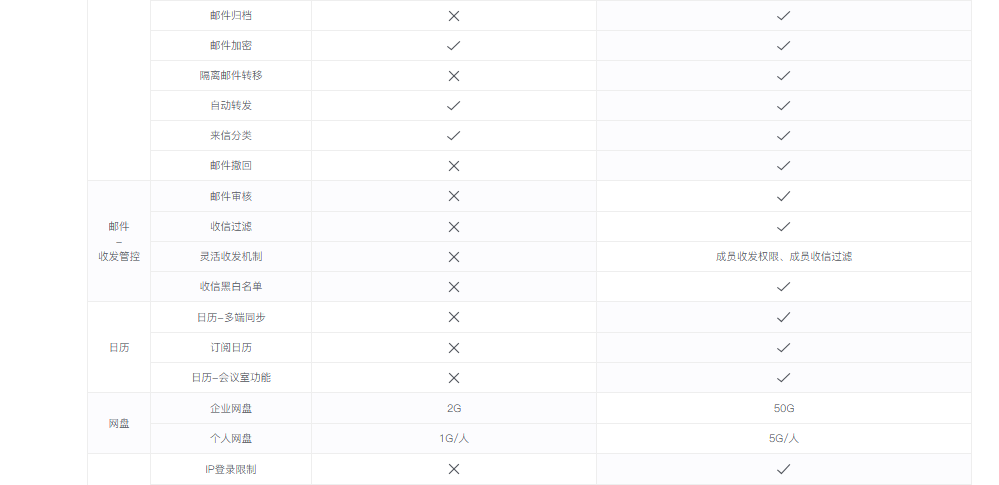This screenshot has height=485, width=999.
Task: Click the cross icon in the 收信黑白名单 row
Action: (x=454, y=287)
